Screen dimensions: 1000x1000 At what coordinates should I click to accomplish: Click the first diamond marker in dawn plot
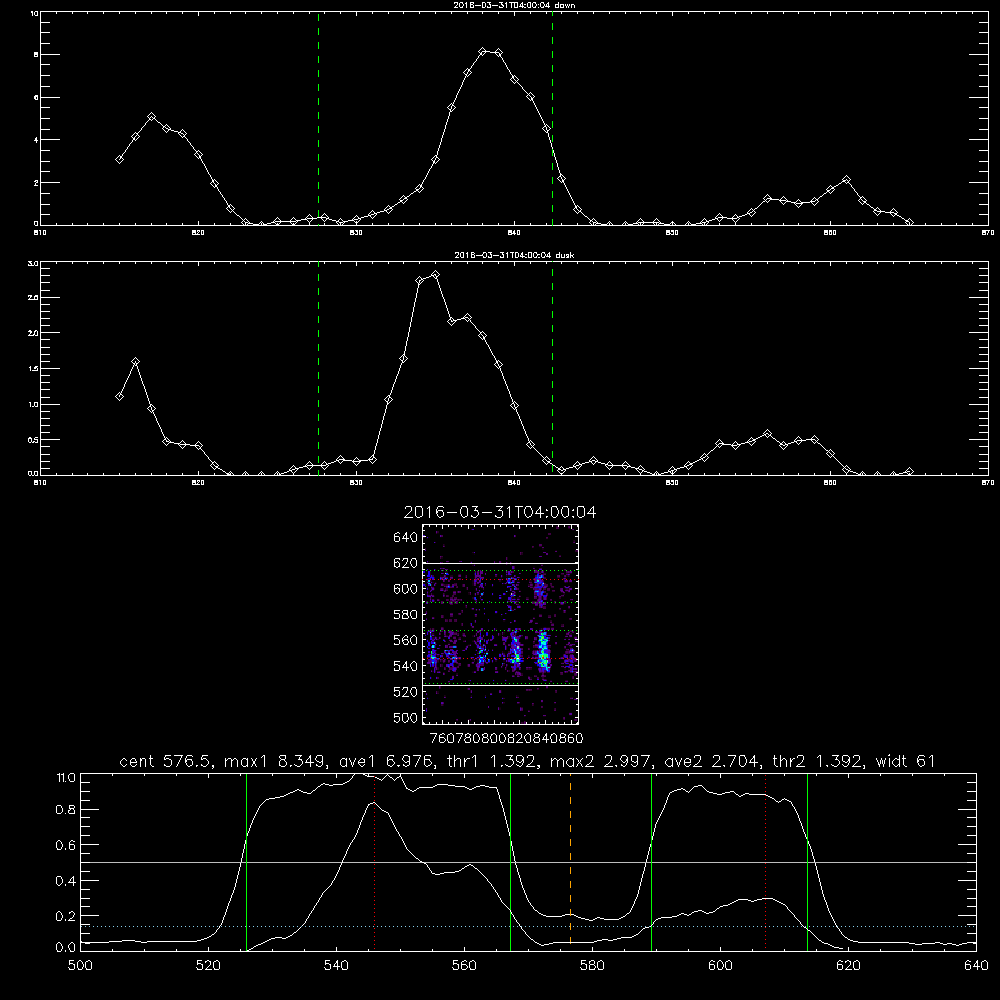(119, 159)
